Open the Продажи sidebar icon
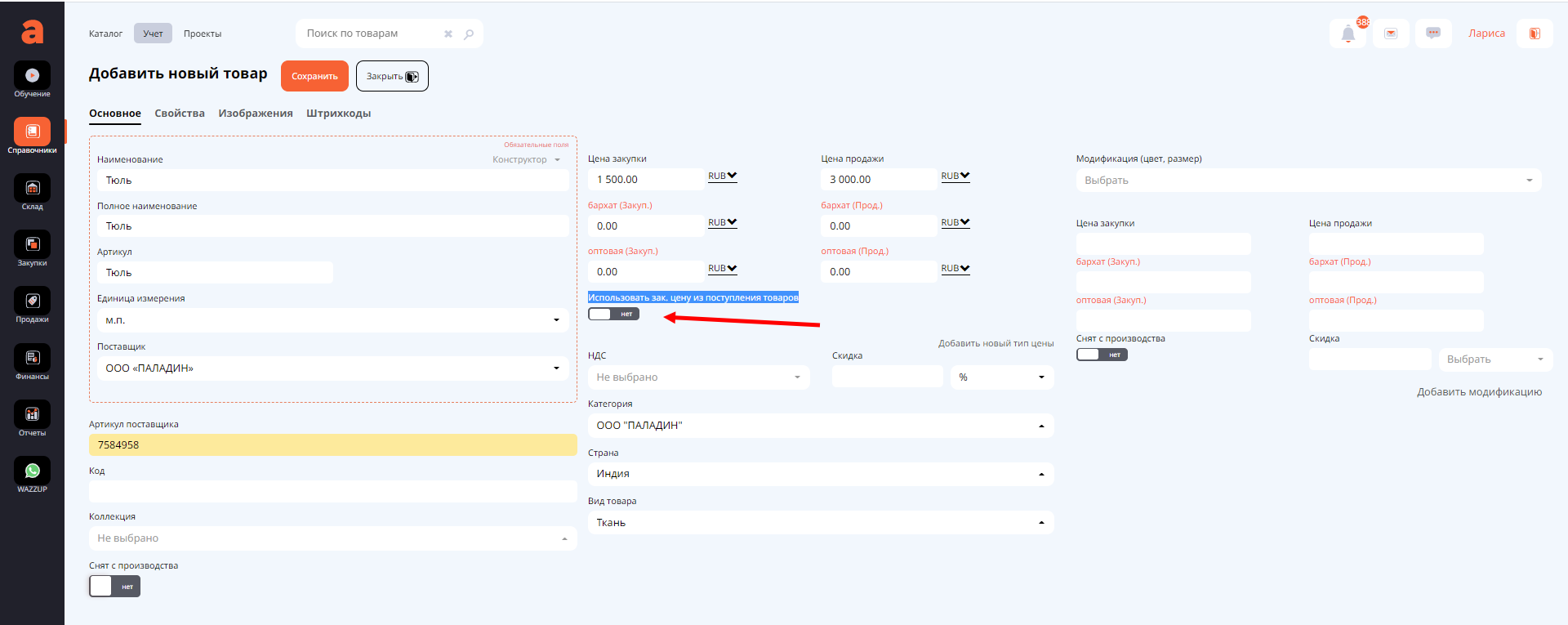The height and width of the screenshot is (625, 1568). tap(32, 301)
